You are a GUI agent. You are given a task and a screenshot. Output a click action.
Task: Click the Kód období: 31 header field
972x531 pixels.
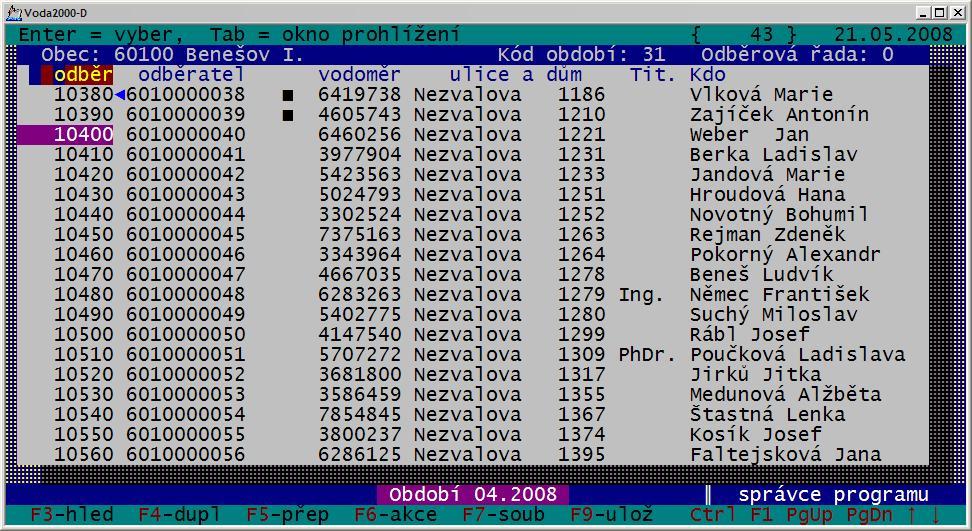[x=581, y=55]
